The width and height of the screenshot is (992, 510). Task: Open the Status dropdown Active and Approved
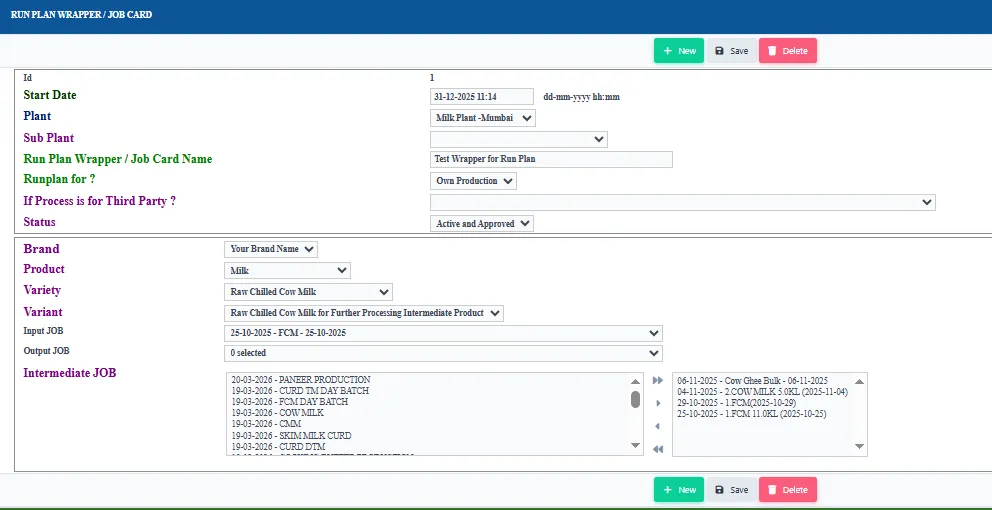click(482, 223)
